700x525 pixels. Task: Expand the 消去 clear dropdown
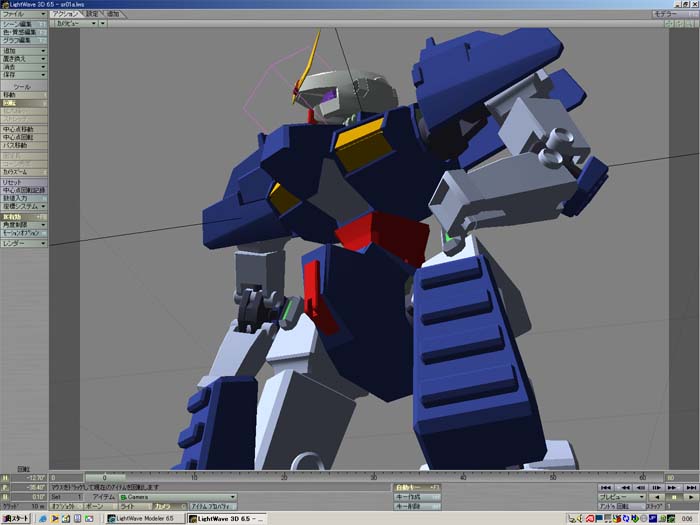24,67
